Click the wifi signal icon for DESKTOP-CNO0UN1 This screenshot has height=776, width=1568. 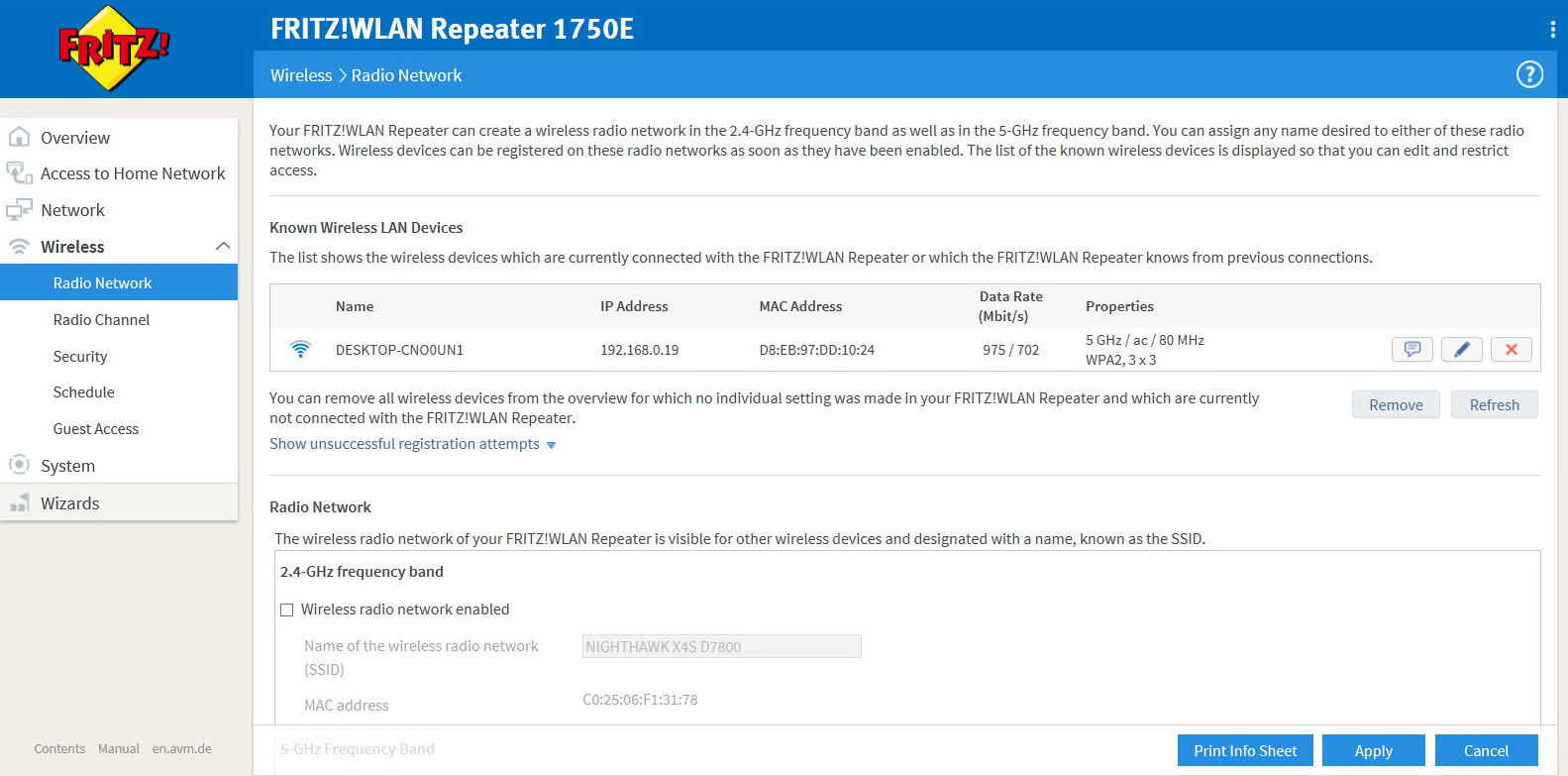coord(300,349)
